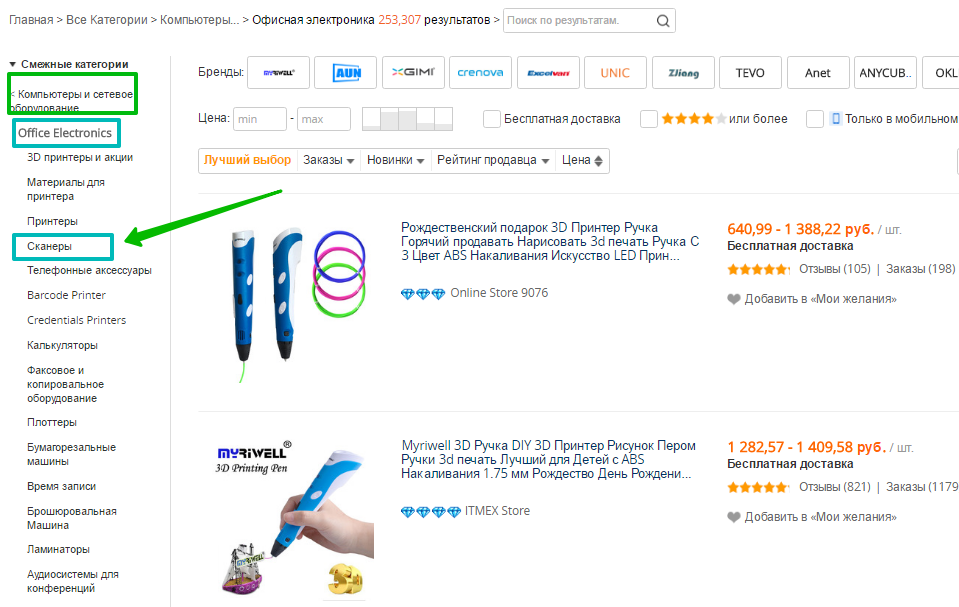Viewport: 959px width, 607px height.
Task: Click heart icon for first product wishlist
Action: 734,299
